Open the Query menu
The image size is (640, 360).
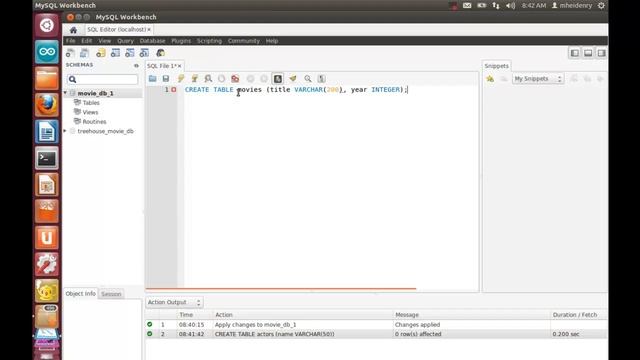pyautogui.click(x=125, y=41)
